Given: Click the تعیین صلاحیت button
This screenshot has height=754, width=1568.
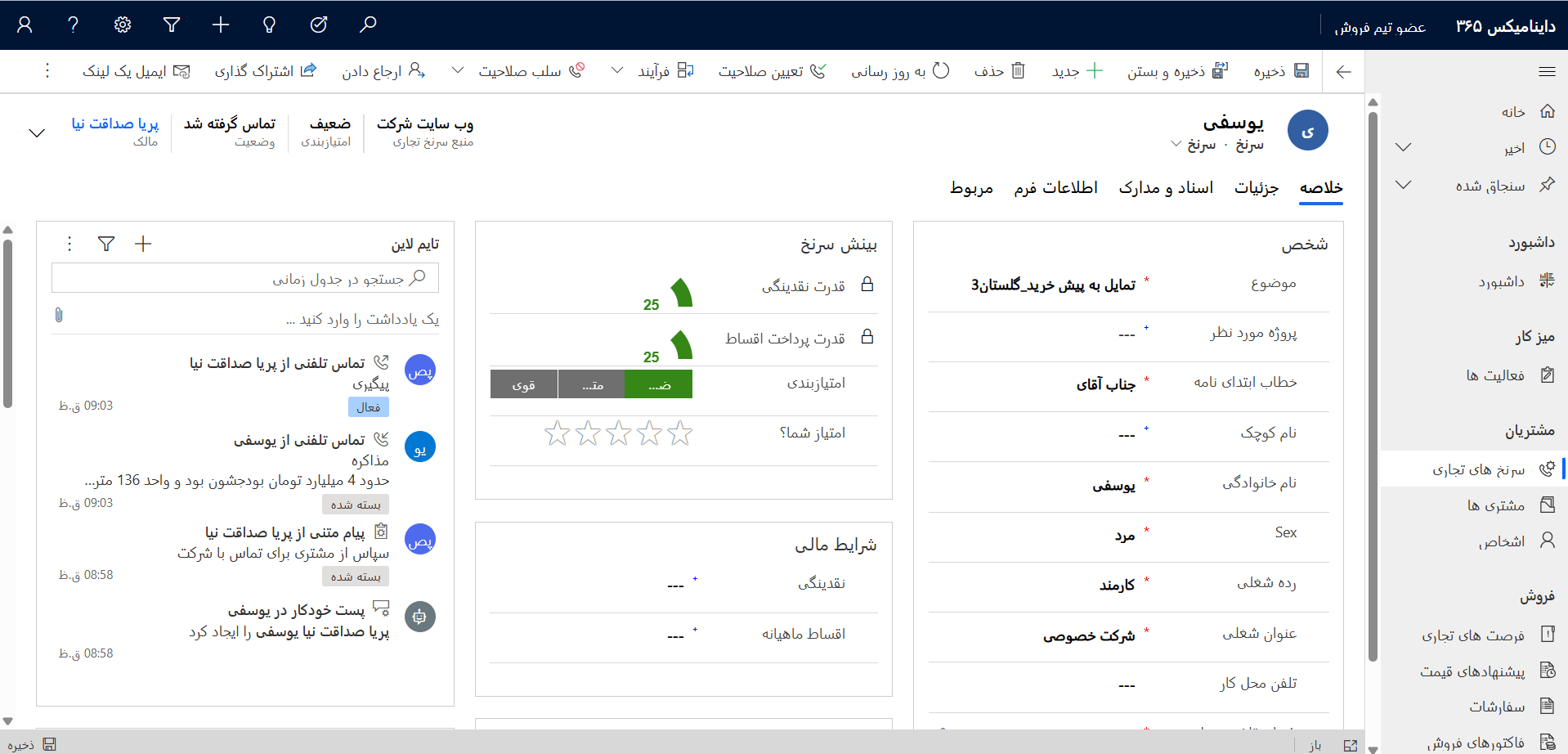Looking at the screenshot, I should pos(772,71).
